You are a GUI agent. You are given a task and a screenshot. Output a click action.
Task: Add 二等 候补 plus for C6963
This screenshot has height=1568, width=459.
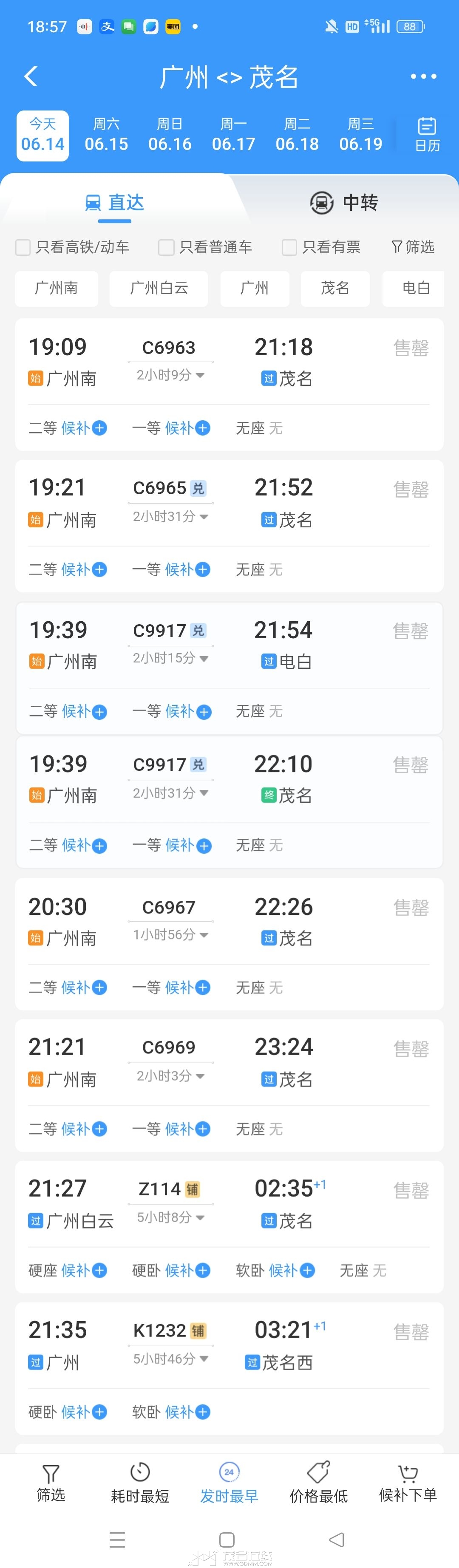pos(100,428)
